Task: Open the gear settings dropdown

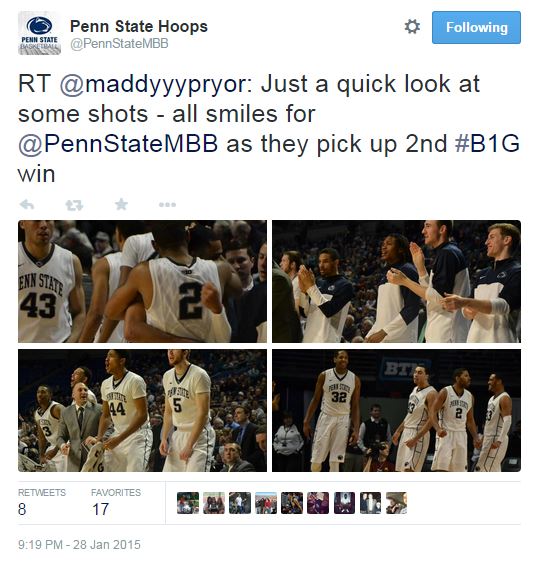Action: (412, 27)
